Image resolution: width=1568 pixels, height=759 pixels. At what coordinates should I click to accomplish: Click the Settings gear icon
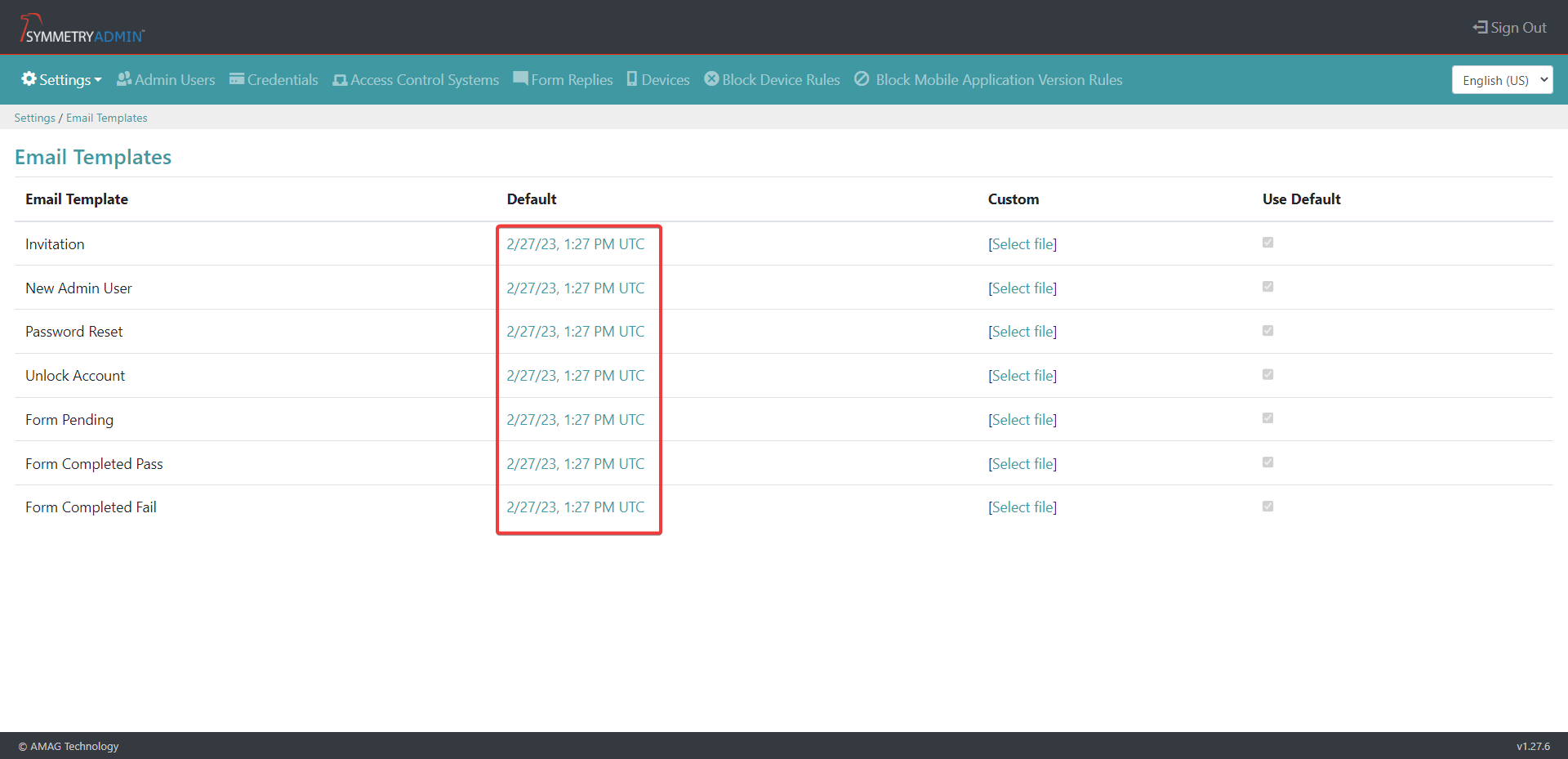pos(29,78)
